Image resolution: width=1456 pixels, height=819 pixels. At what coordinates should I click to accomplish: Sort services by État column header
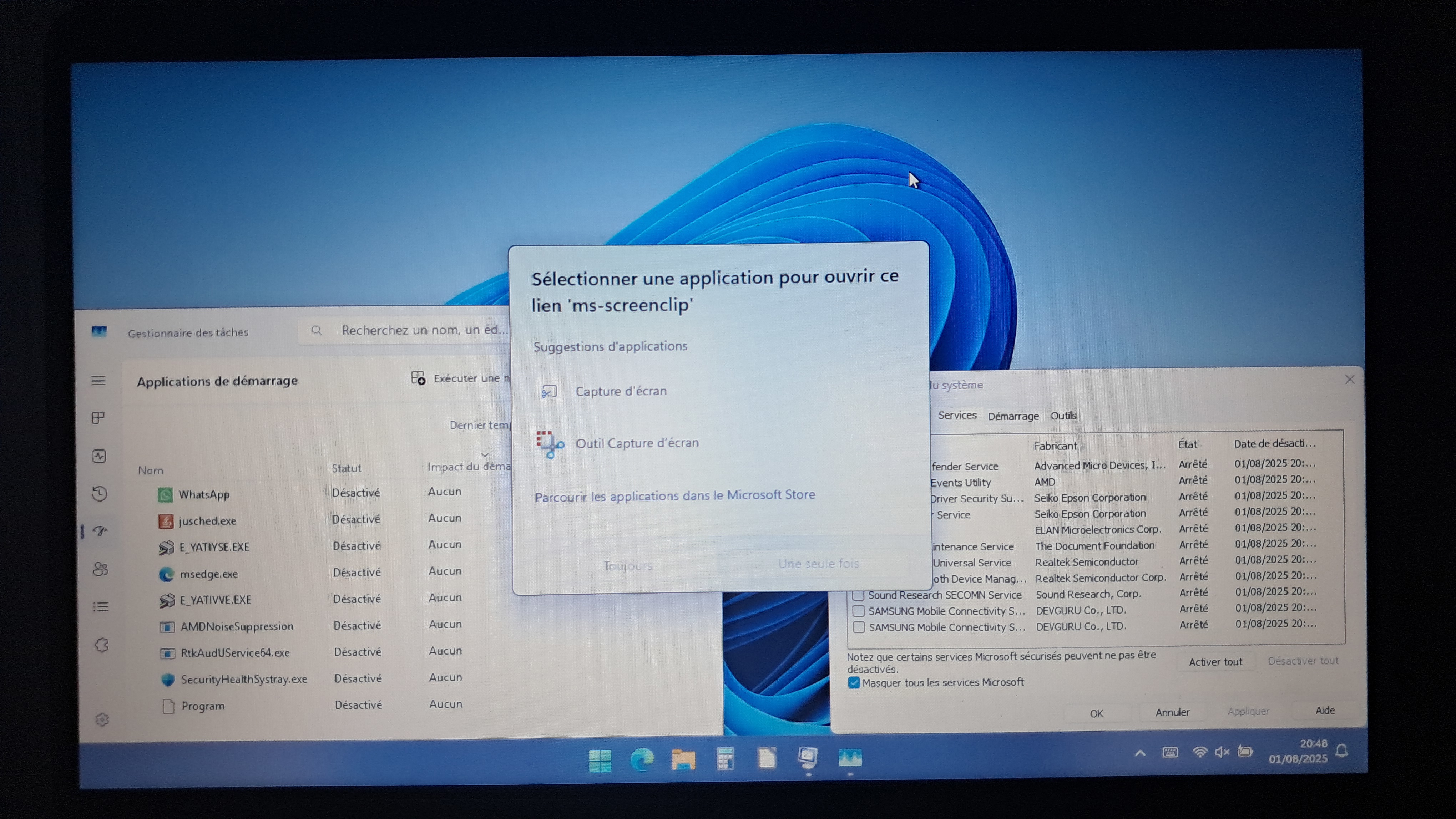point(1187,444)
